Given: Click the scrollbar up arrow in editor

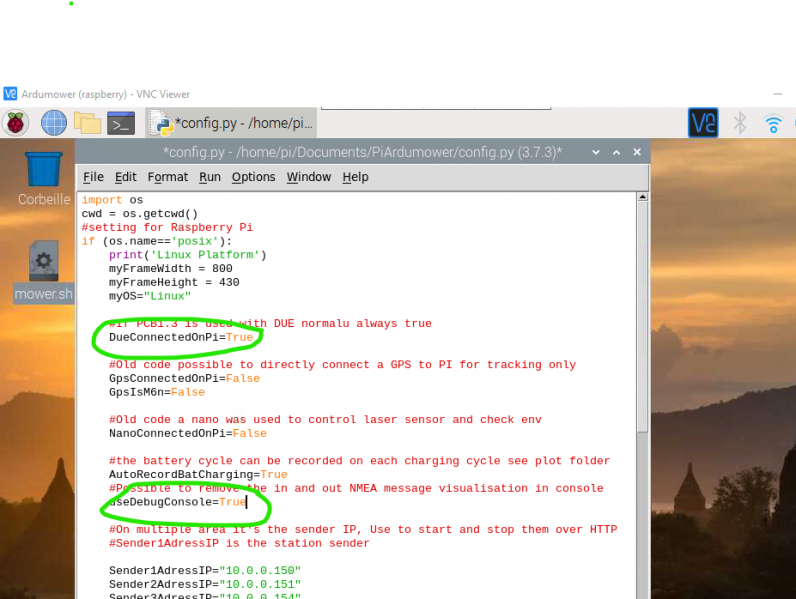Looking at the screenshot, I should (643, 197).
